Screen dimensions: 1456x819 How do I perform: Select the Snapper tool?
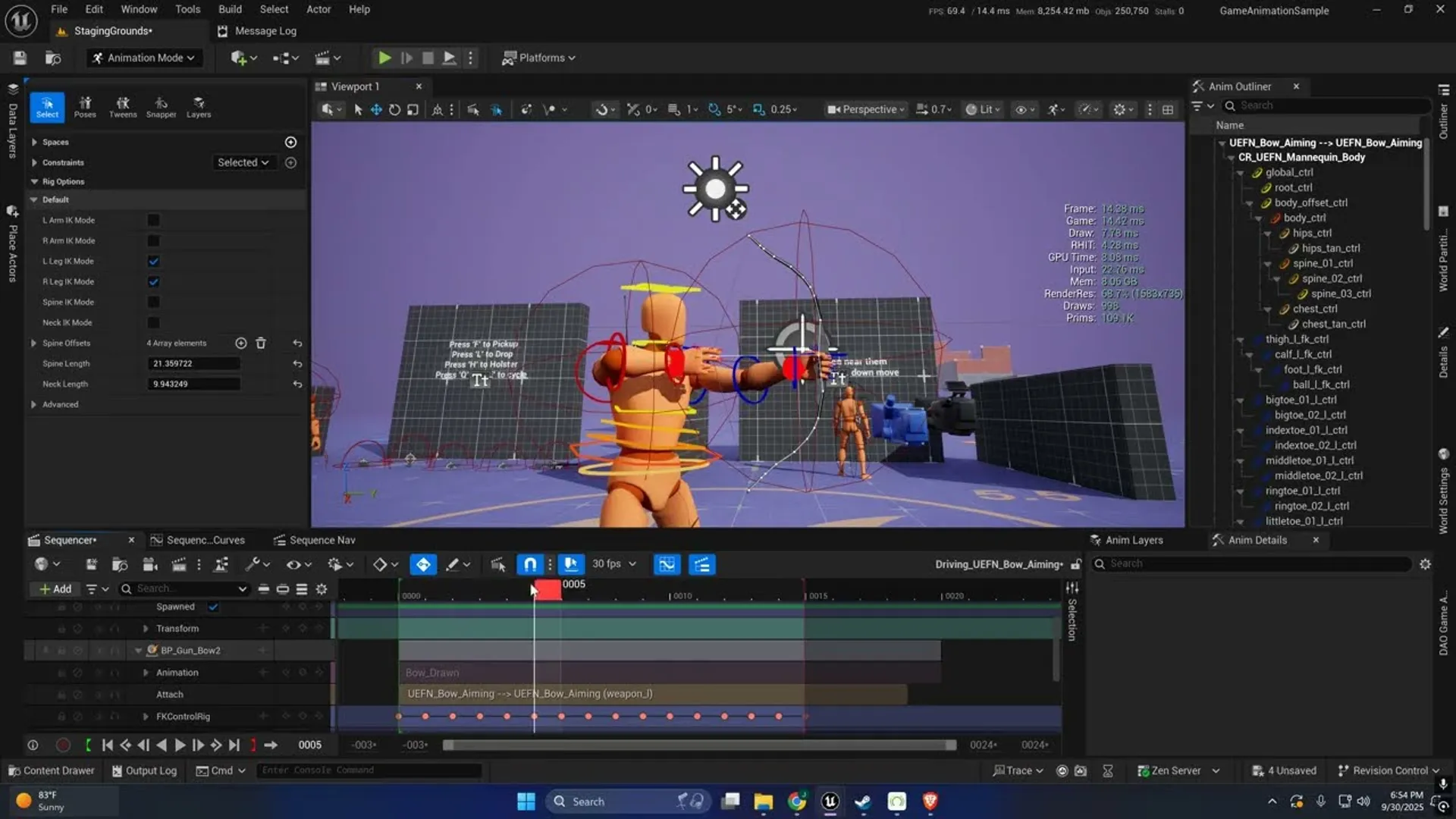tap(161, 105)
